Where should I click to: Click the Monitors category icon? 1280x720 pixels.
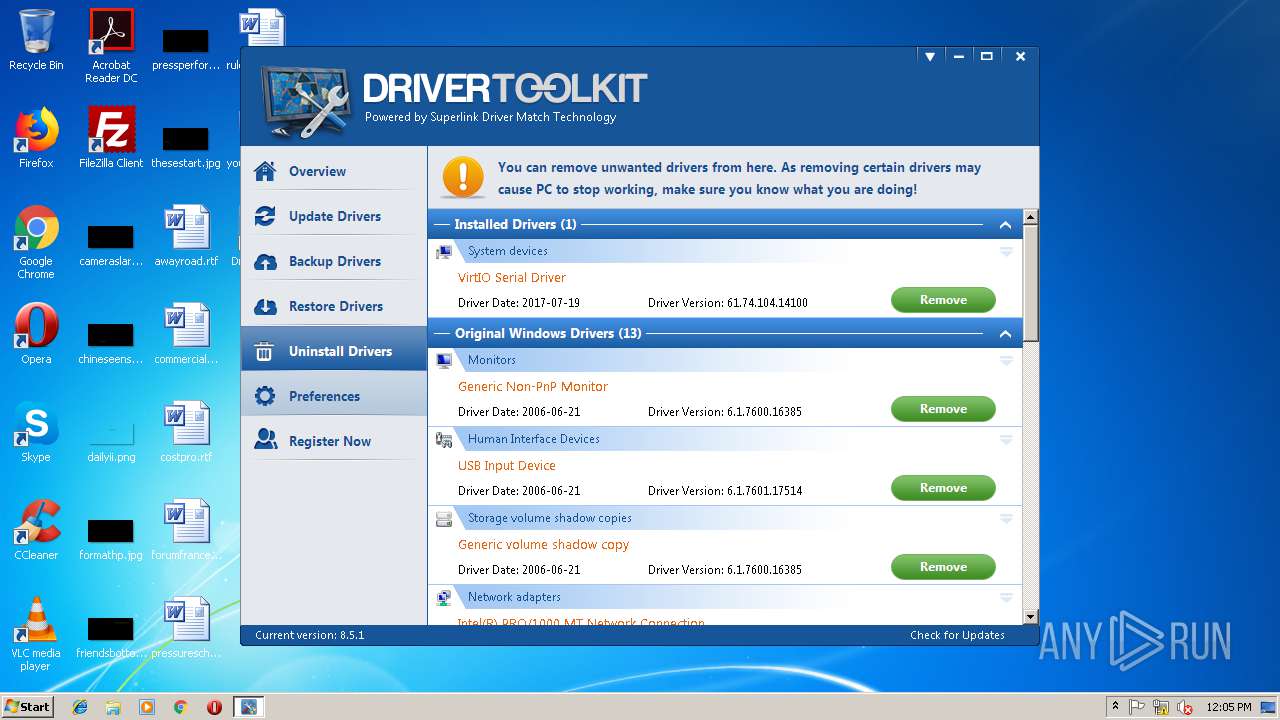444,360
